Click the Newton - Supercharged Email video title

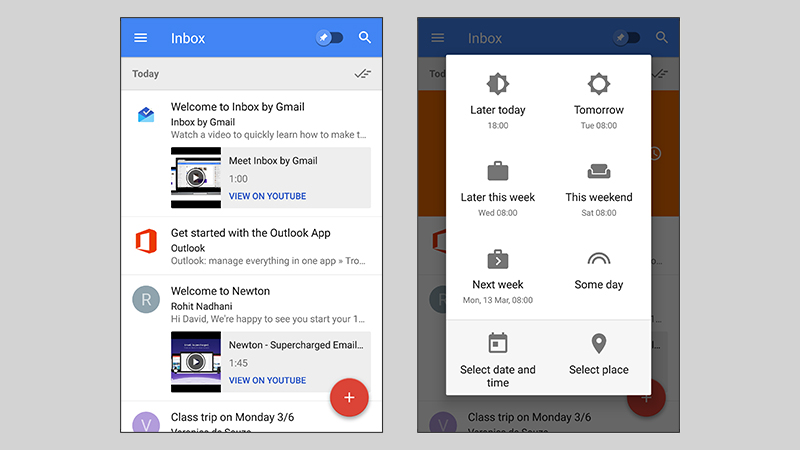tap(296, 345)
